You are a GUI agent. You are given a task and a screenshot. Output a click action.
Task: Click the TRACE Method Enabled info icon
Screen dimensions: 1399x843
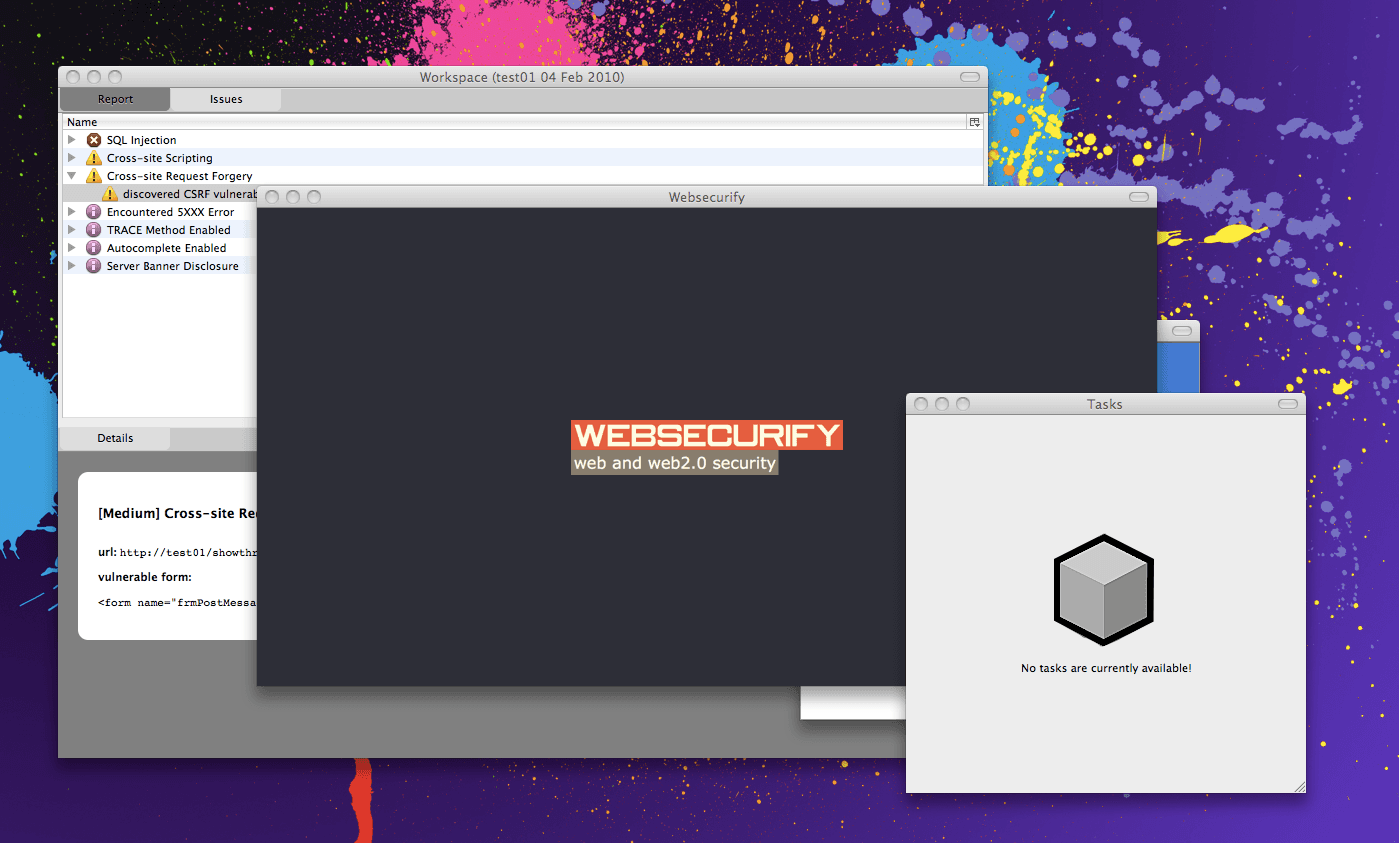point(94,230)
